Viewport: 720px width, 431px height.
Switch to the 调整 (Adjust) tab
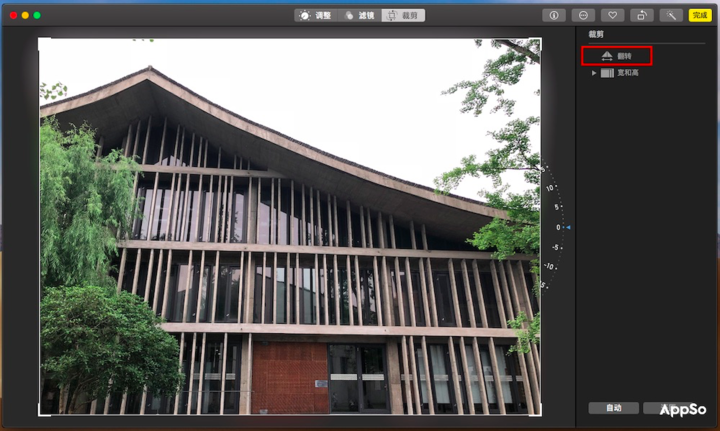point(315,15)
